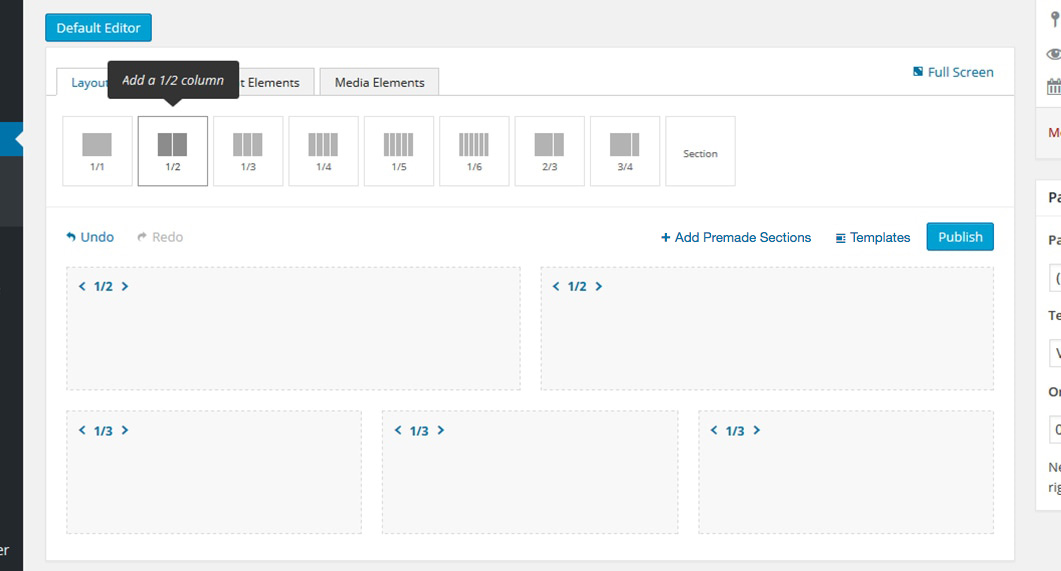1061x571 pixels.
Task: Decrease size of last 1/3 column
Action: (x=714, y=430)
